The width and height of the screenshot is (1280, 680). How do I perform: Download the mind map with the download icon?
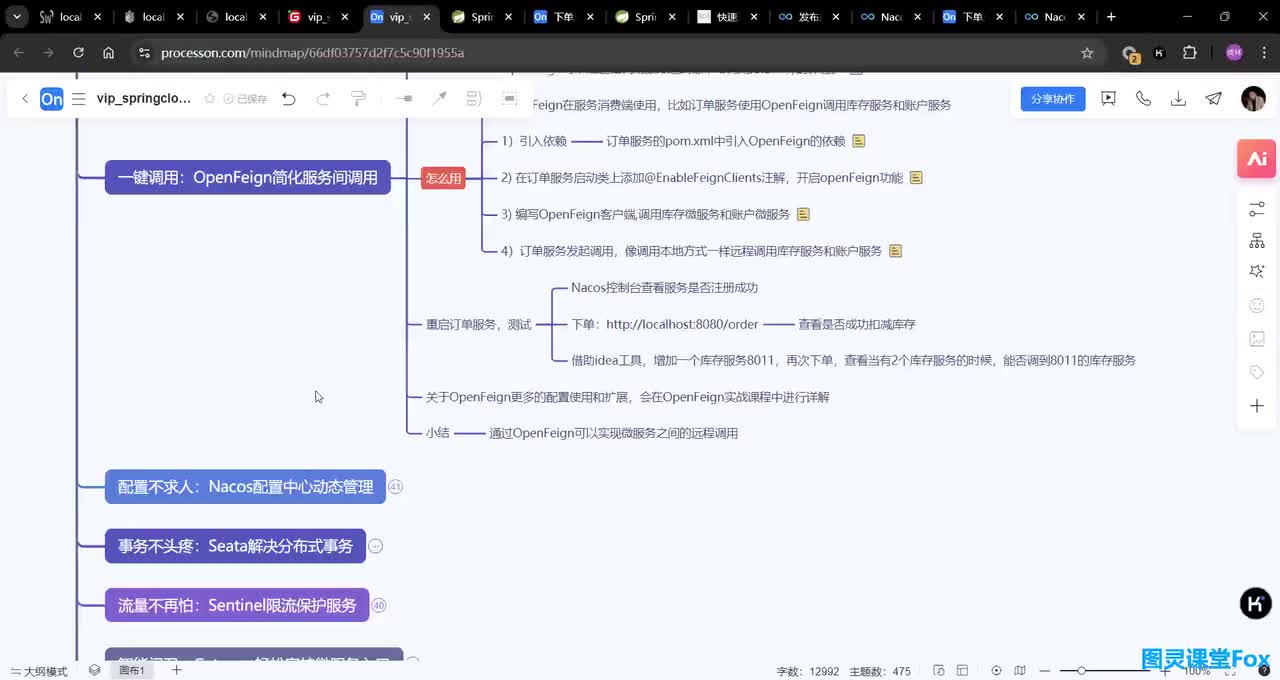point(1178,98)
